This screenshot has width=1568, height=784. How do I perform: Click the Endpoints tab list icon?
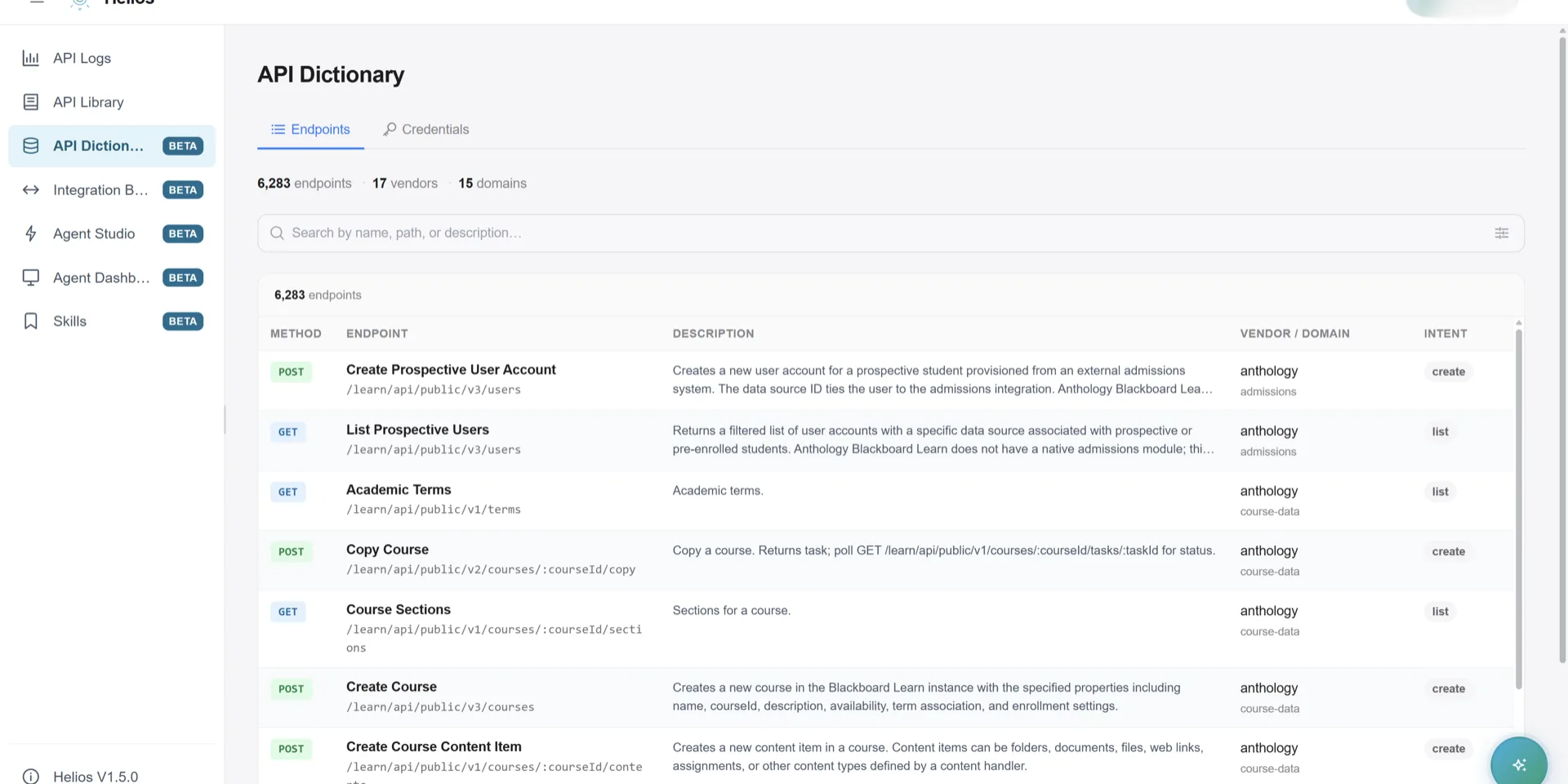278,130
